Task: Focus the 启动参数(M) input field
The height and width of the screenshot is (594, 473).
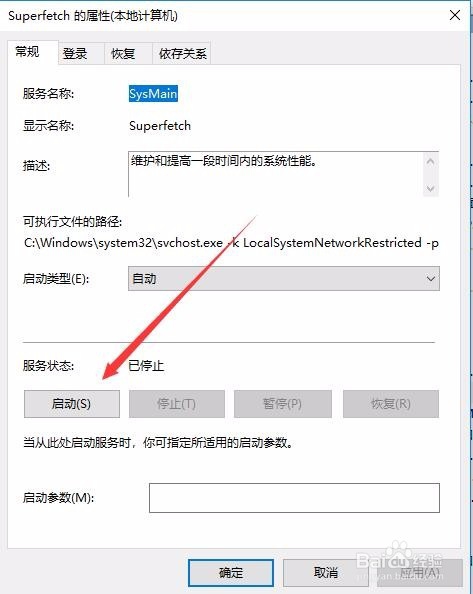Action: click(x=294, y=498)
